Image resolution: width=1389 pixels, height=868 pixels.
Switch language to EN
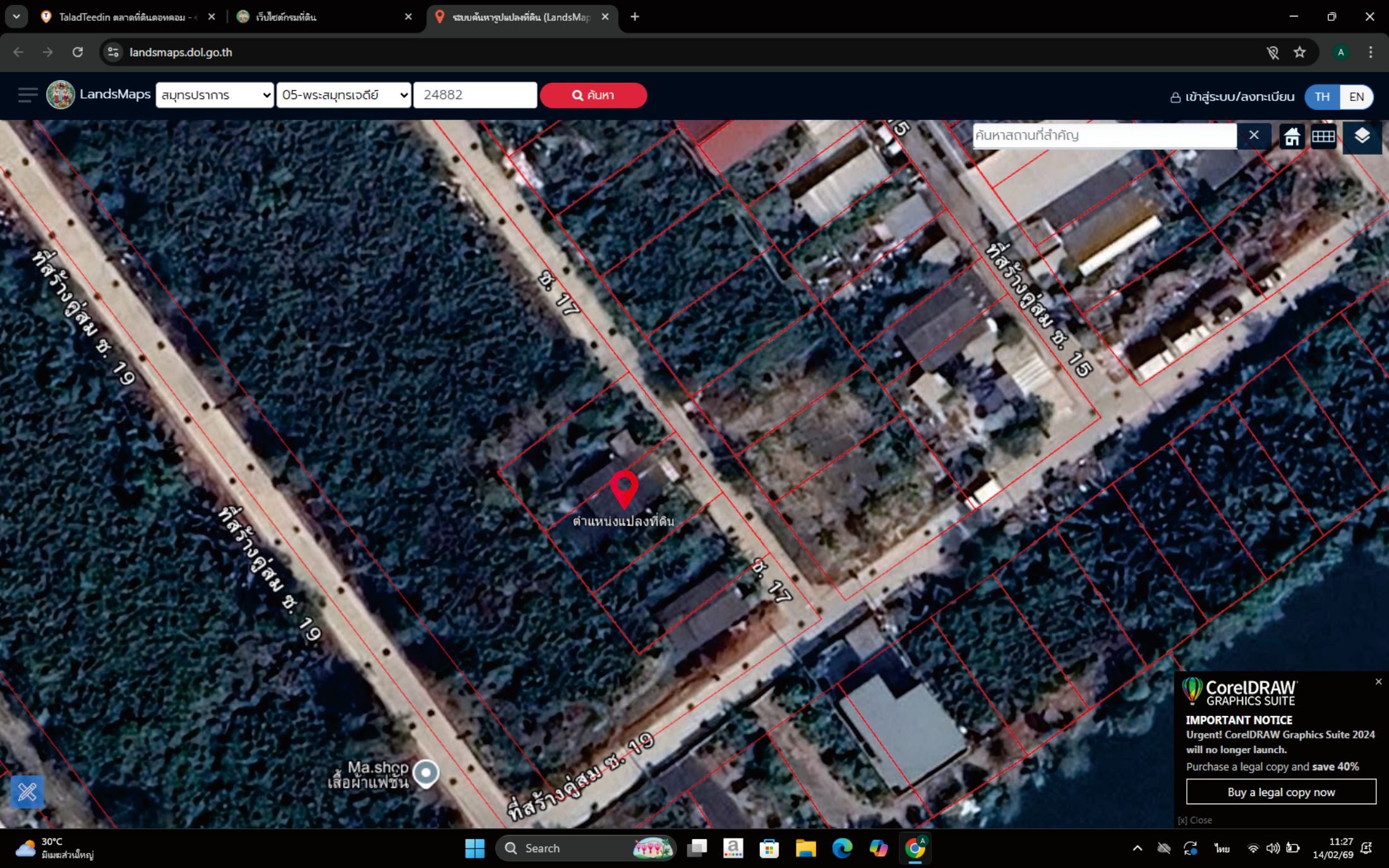(1356, 97)
